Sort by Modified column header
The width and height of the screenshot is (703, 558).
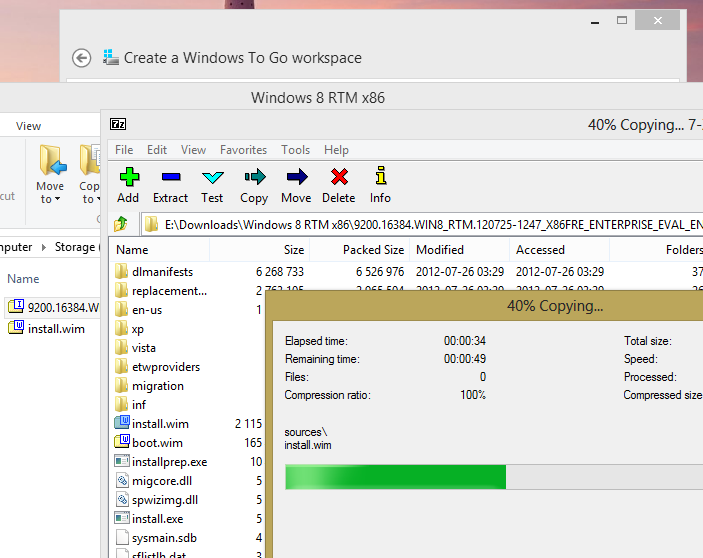[460, 250]
